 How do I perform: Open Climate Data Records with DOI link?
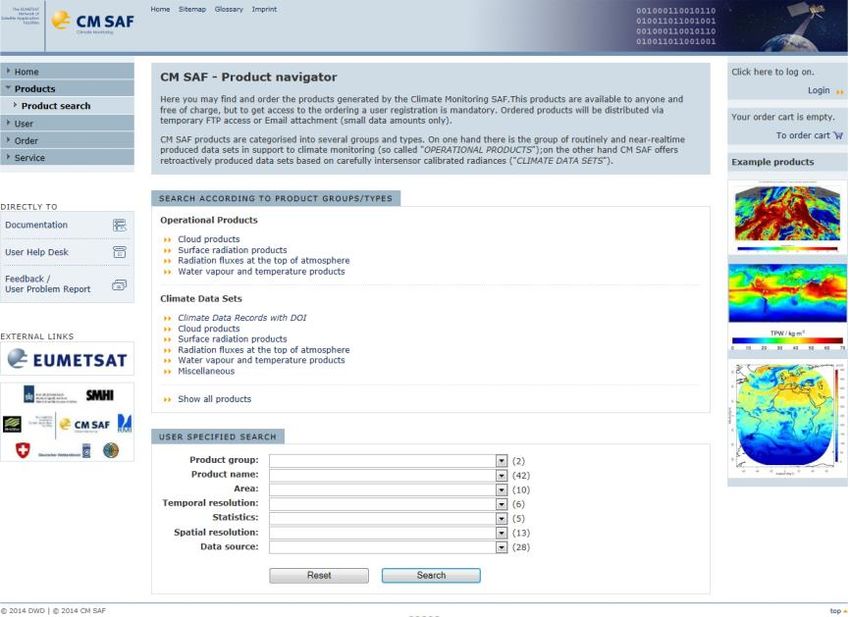pyautogui.click(x=242, y=318)
